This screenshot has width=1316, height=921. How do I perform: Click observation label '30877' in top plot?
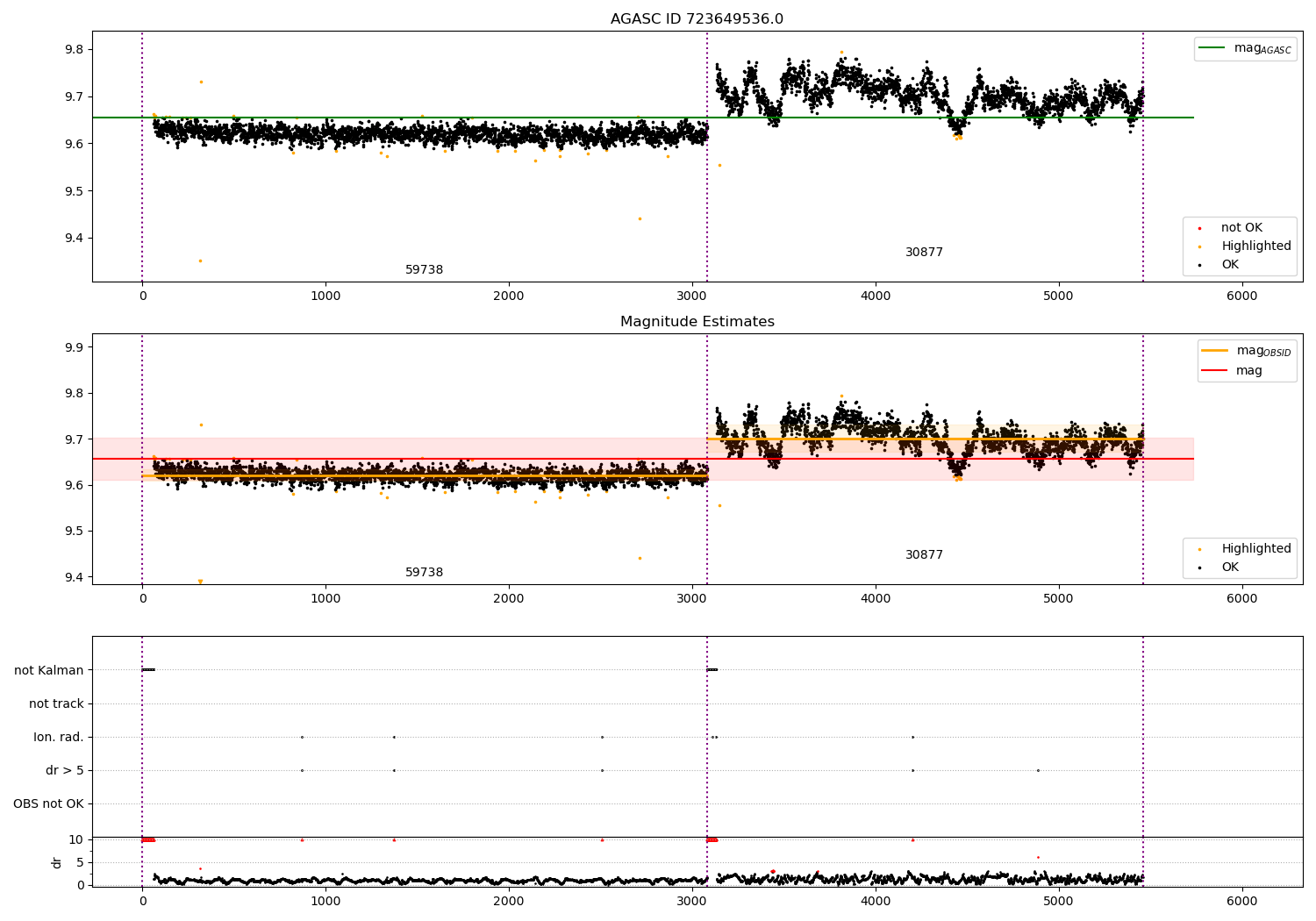[924, 253]
